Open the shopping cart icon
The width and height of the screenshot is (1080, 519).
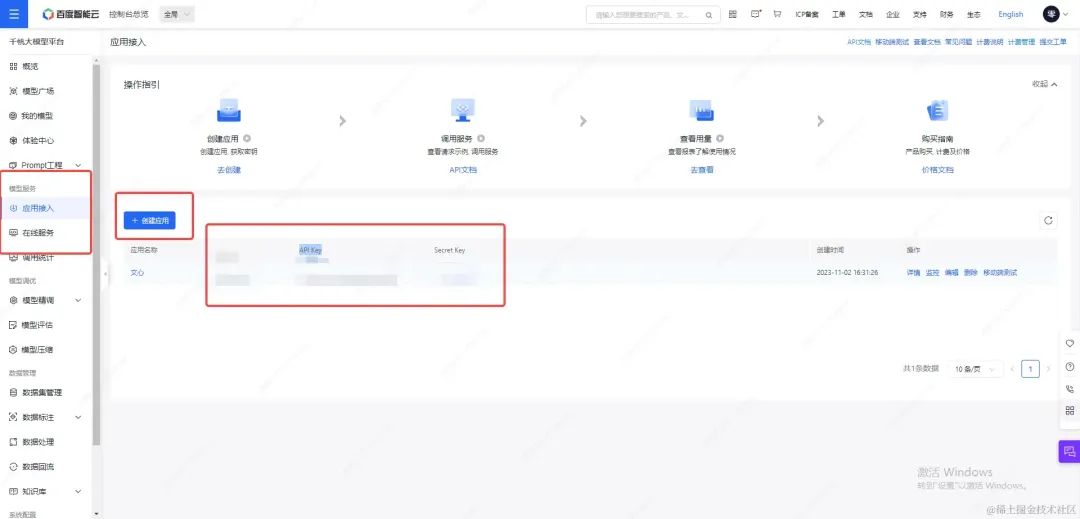tap(778, 14)
